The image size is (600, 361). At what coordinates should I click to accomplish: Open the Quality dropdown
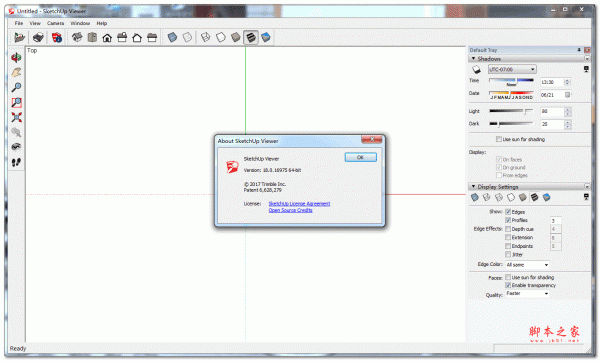tap(527, 294)
